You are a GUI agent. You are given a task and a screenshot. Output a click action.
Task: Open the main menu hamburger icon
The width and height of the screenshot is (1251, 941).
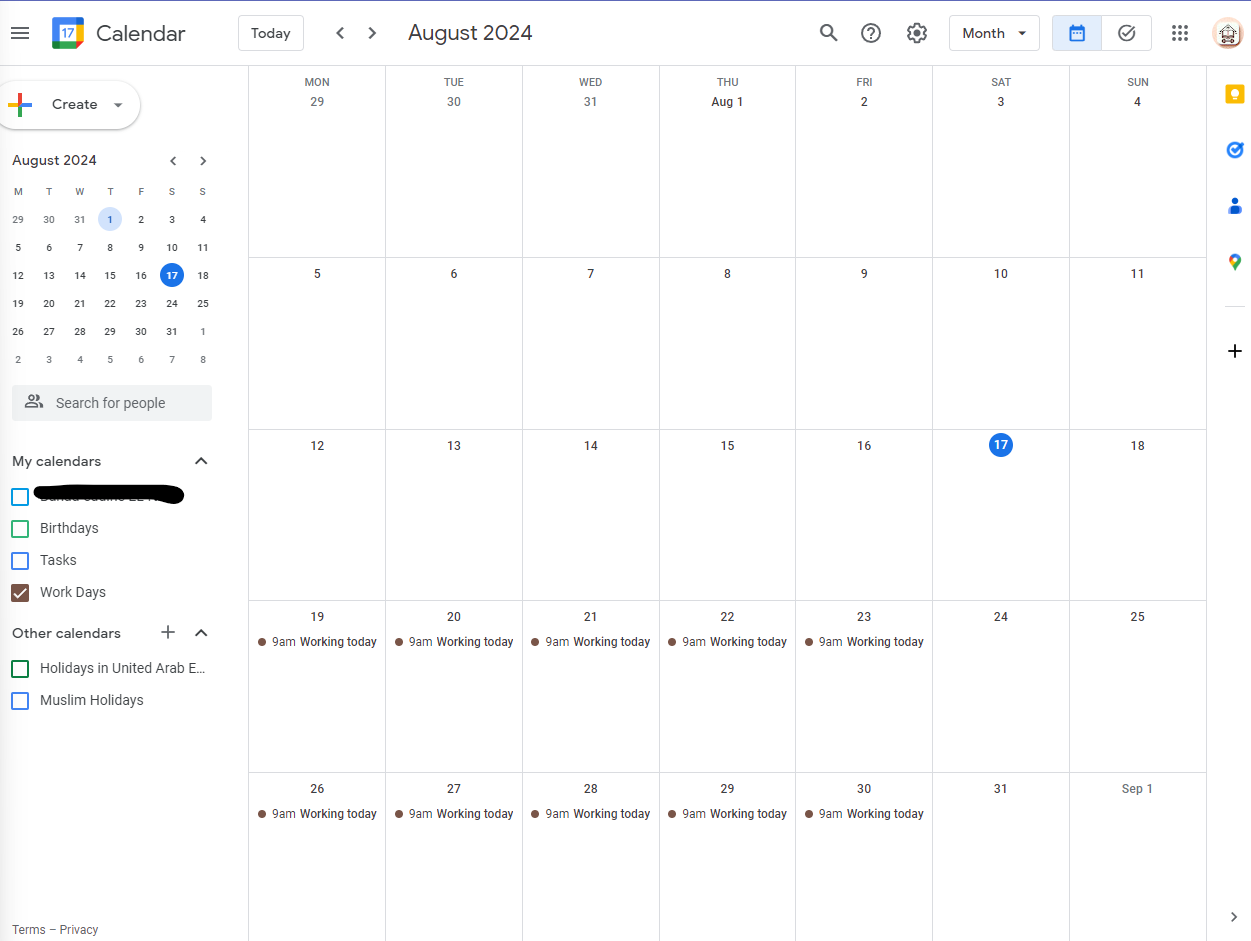point(20,33)
